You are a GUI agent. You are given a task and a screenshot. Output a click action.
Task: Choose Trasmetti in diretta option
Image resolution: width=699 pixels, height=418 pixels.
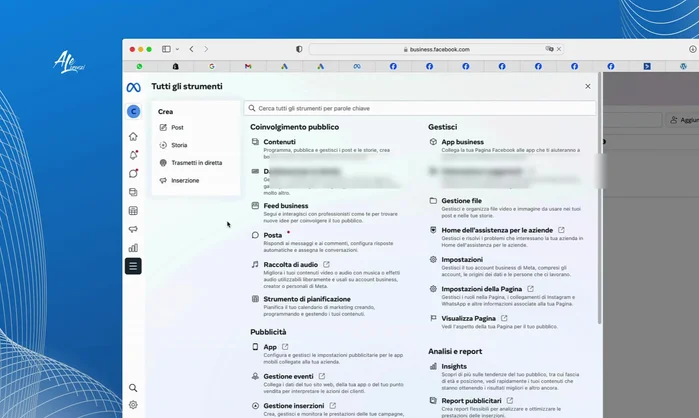point(196,163)
